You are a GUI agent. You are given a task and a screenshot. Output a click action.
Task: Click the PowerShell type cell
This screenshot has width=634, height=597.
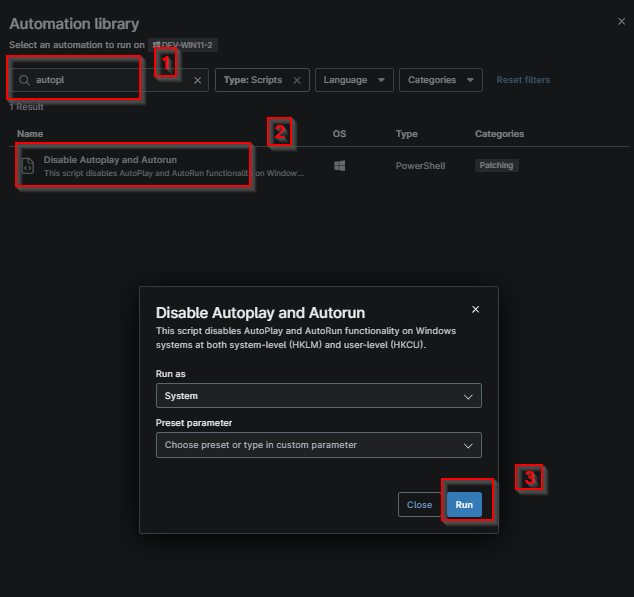[421, 166]
